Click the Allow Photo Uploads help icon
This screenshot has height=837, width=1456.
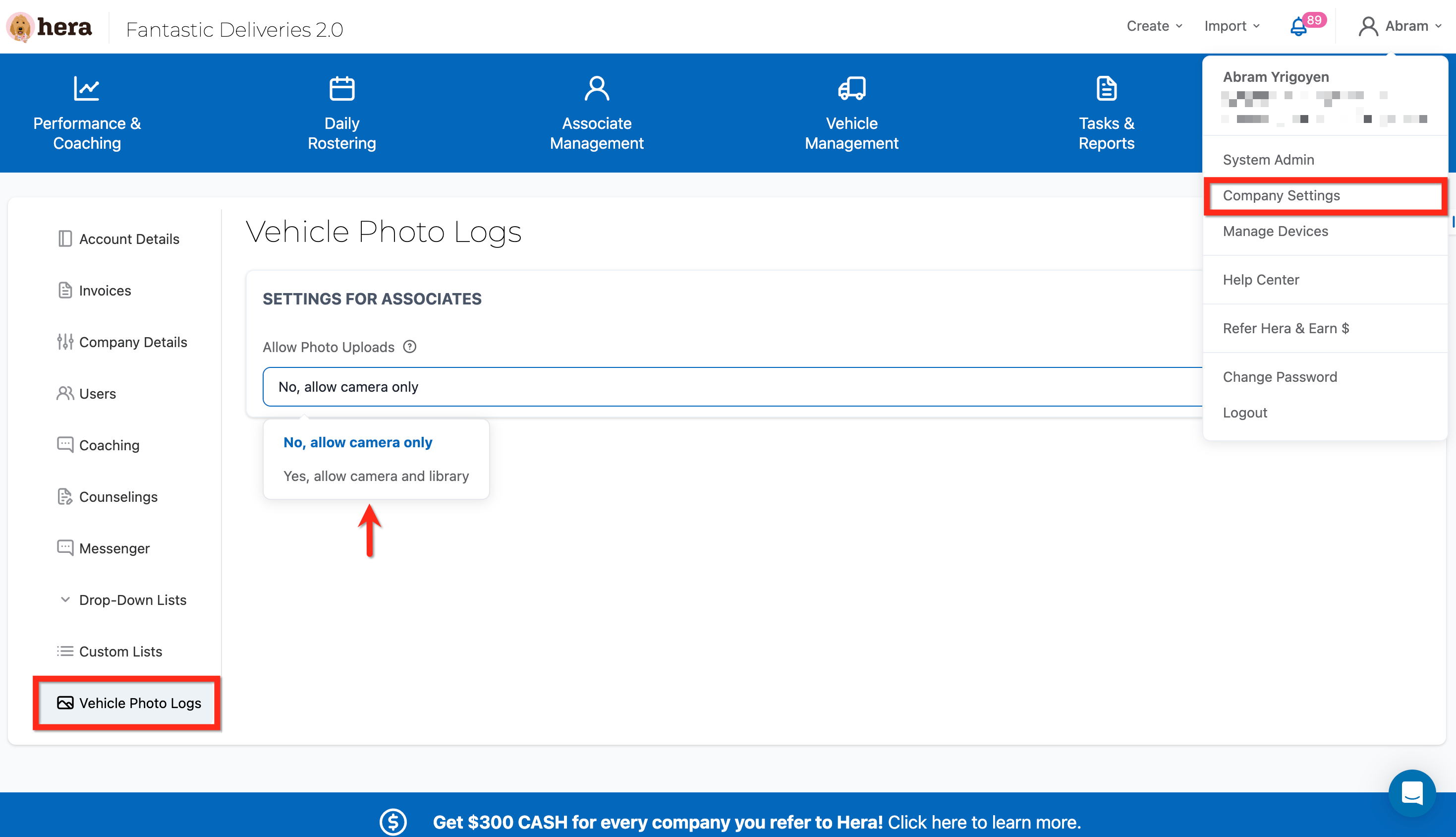pyautogui.click(x=409, y=347)
